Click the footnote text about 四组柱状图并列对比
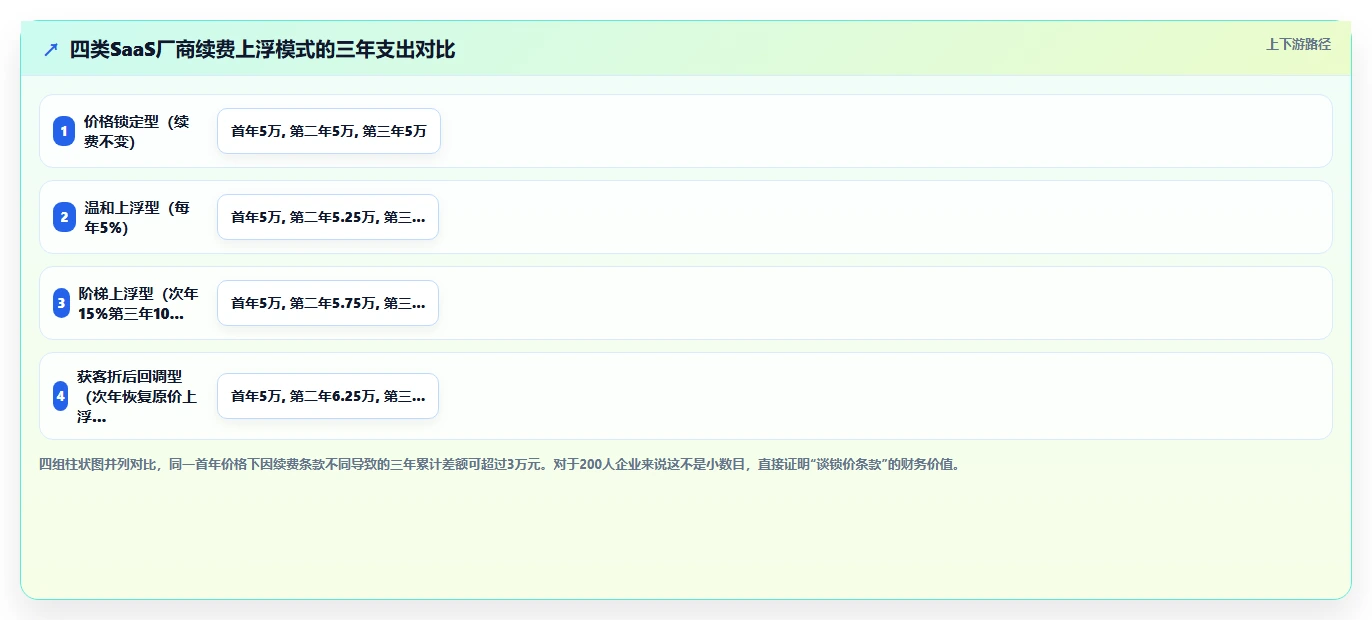Image resolution: width=1372 pixels, height=620 pixels. coord(499,464)
